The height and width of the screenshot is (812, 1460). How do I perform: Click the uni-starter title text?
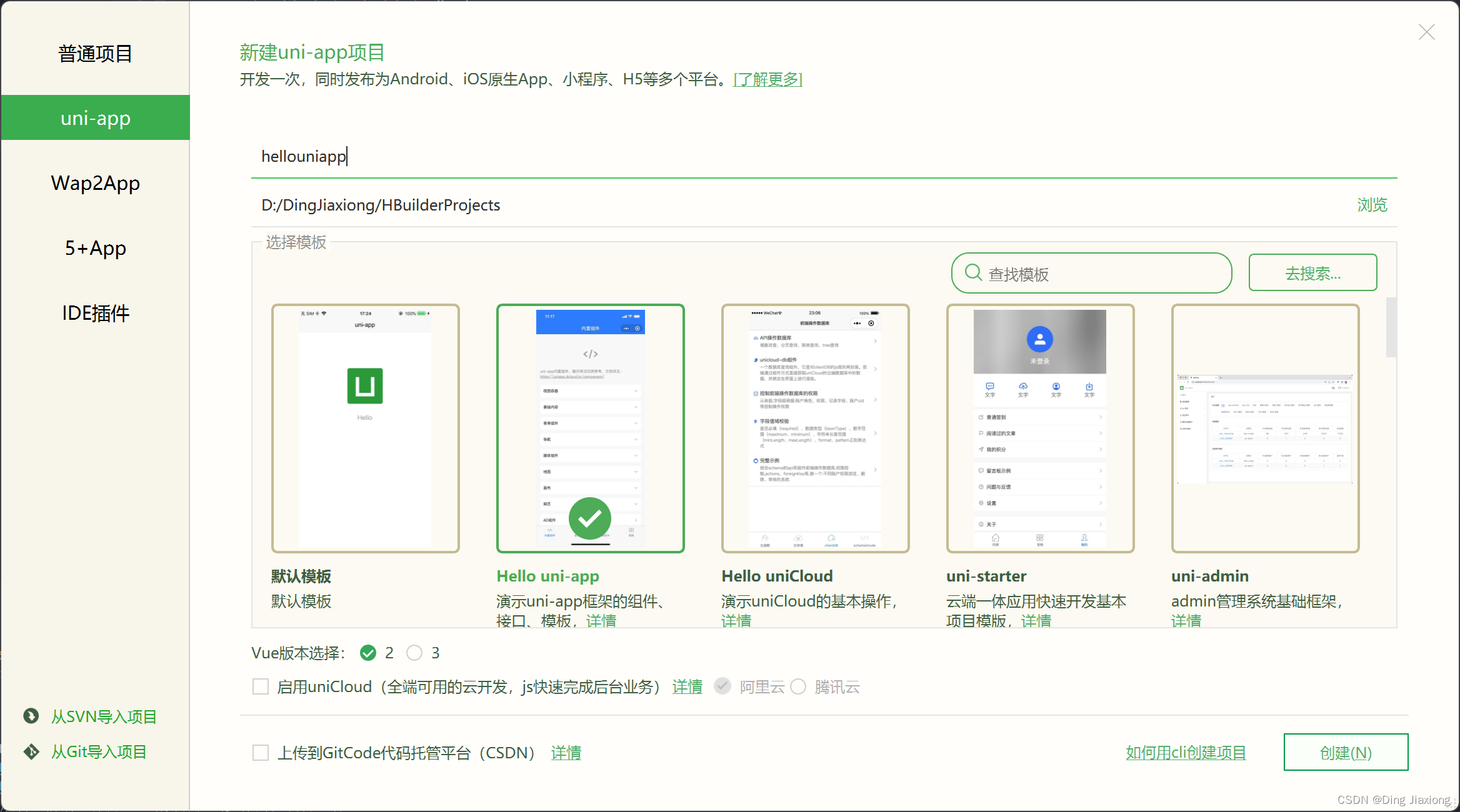tap(986, 576)
